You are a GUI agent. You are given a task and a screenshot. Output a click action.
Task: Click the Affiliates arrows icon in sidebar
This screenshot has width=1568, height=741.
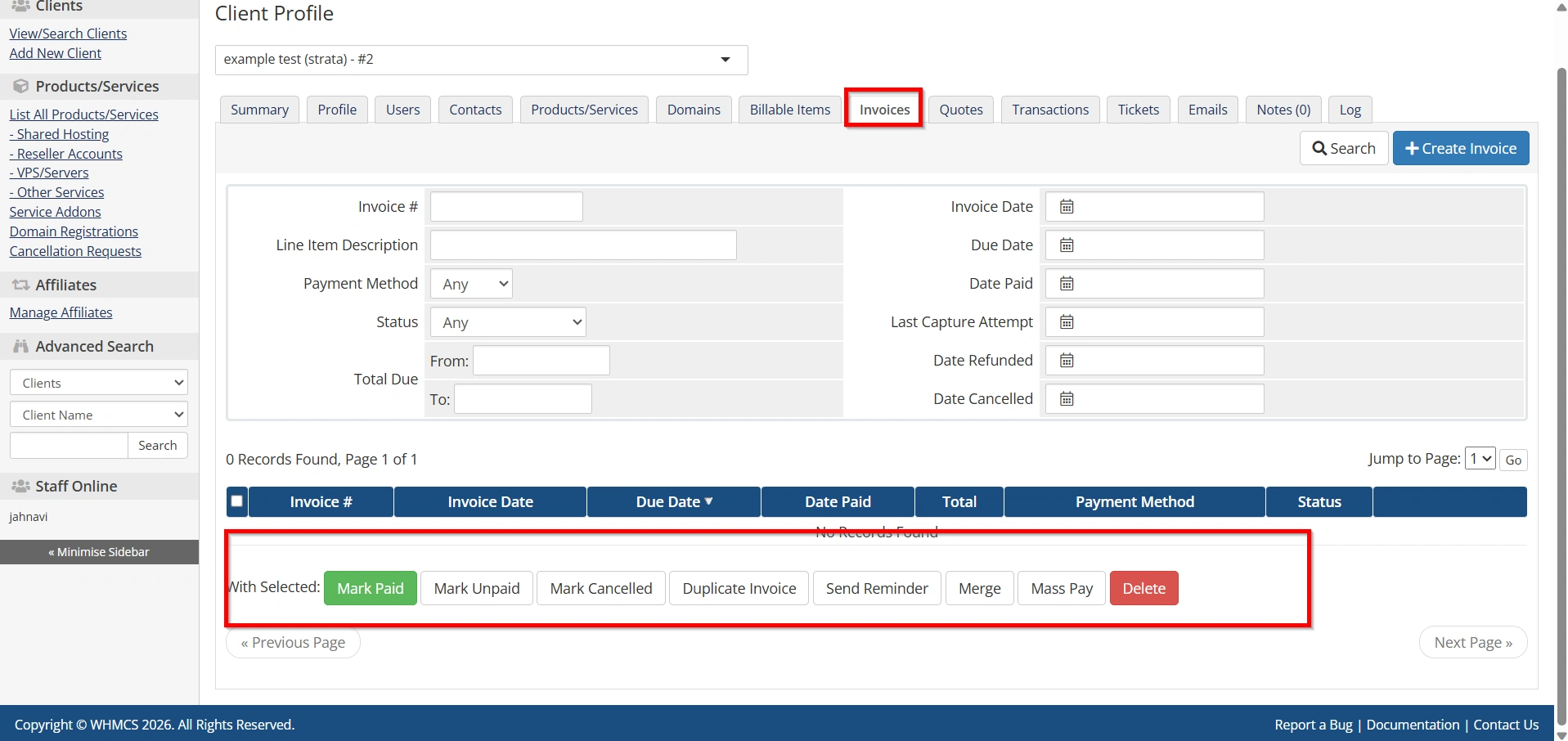coord(20,285)
